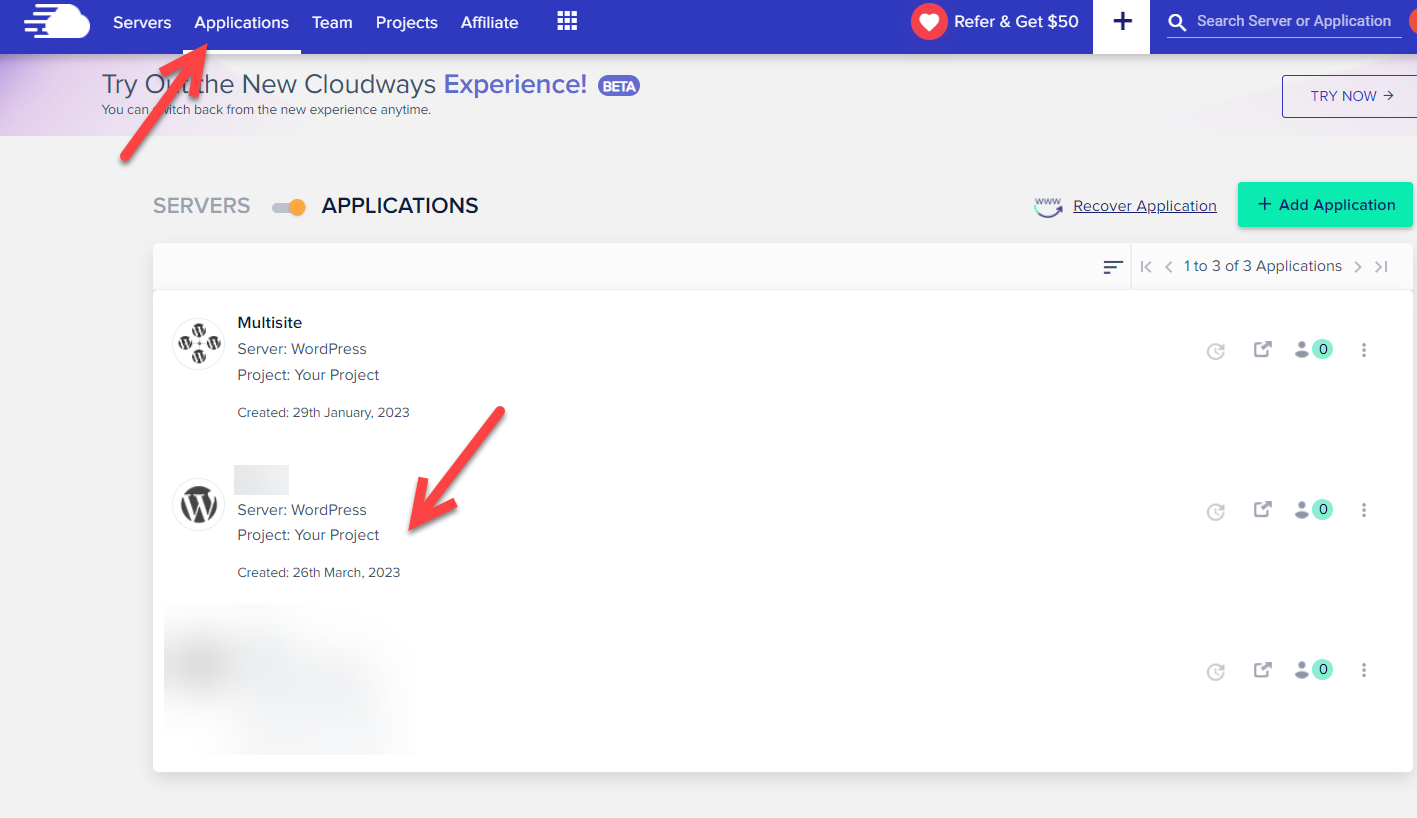Open the sort applications icon

pos(1113,267)
